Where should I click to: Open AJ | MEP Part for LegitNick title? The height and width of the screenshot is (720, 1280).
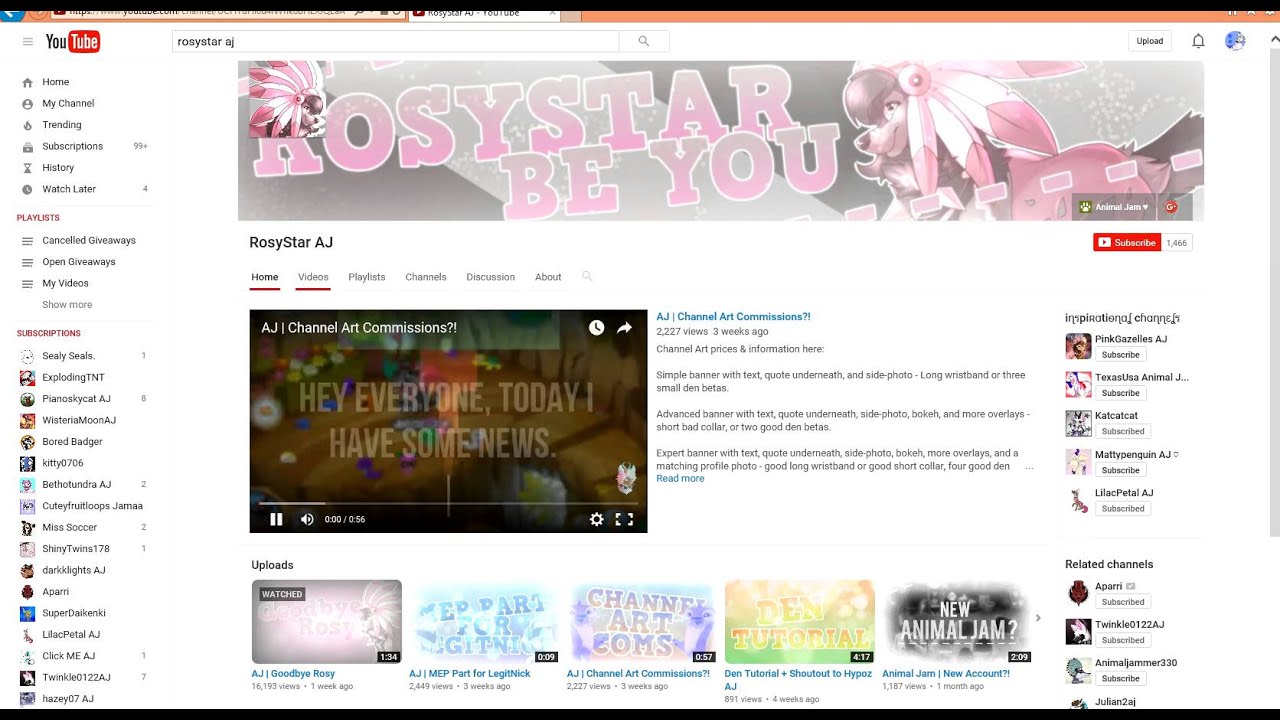(470, 674)
